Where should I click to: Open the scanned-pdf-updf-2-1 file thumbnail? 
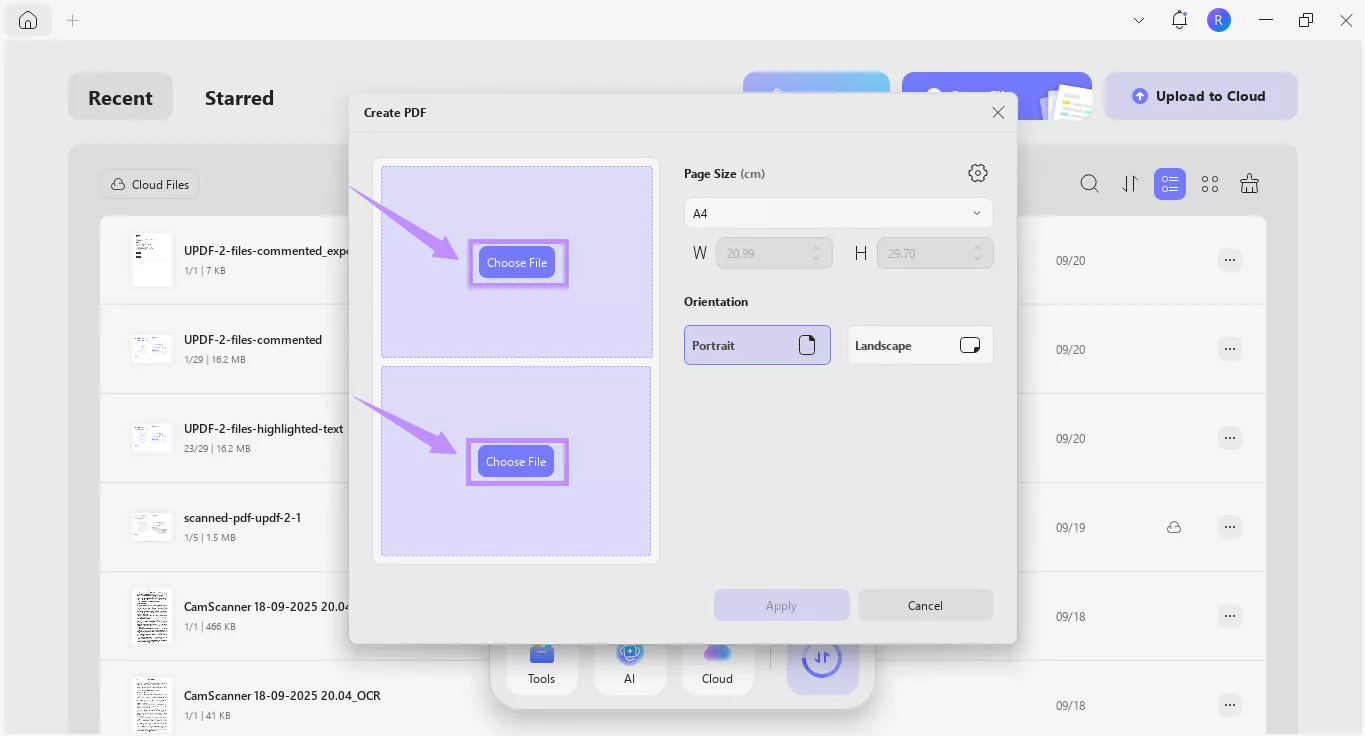point(151,525)
